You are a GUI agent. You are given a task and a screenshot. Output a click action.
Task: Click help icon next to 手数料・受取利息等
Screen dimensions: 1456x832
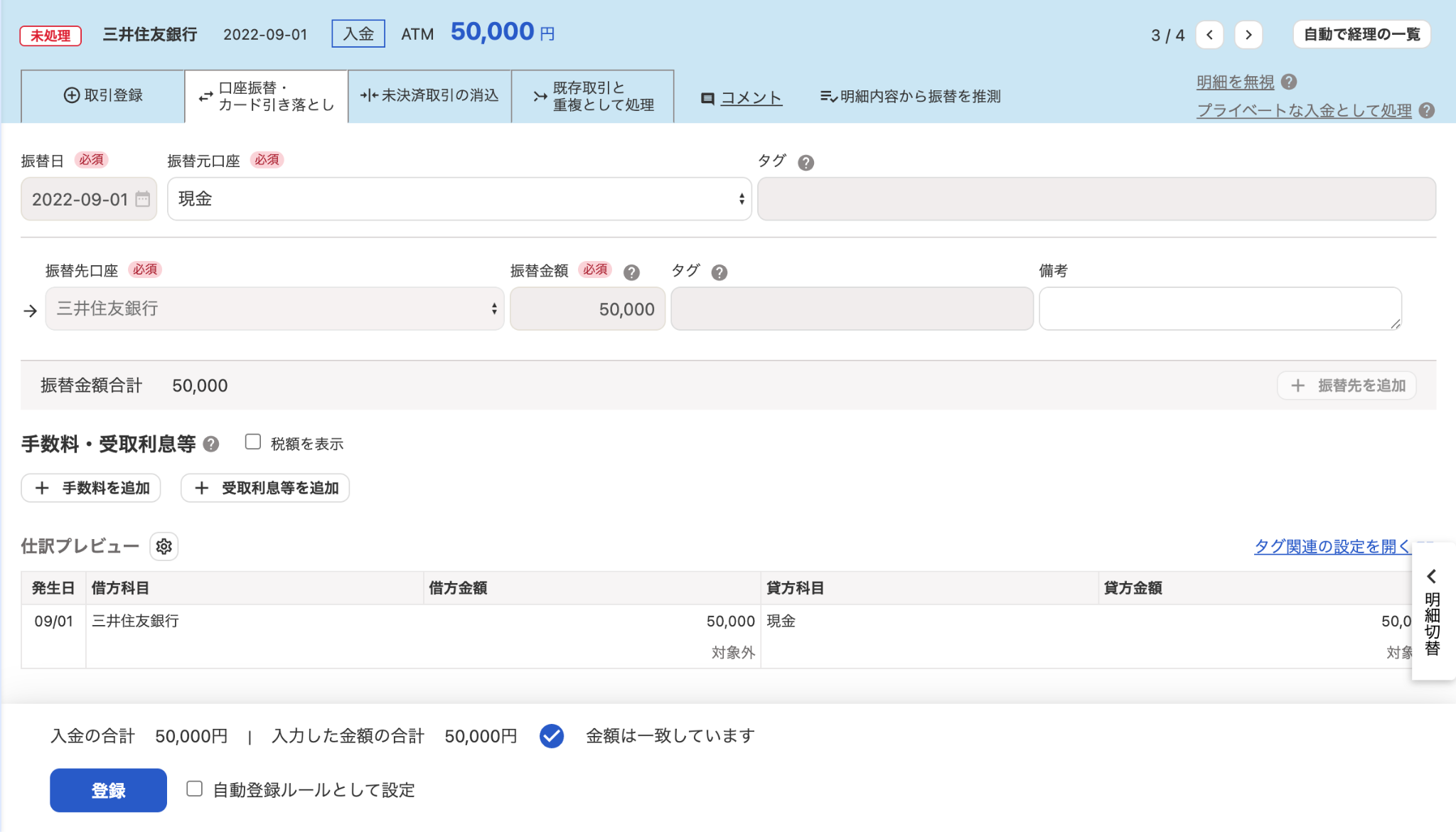[x=210, y=444]
